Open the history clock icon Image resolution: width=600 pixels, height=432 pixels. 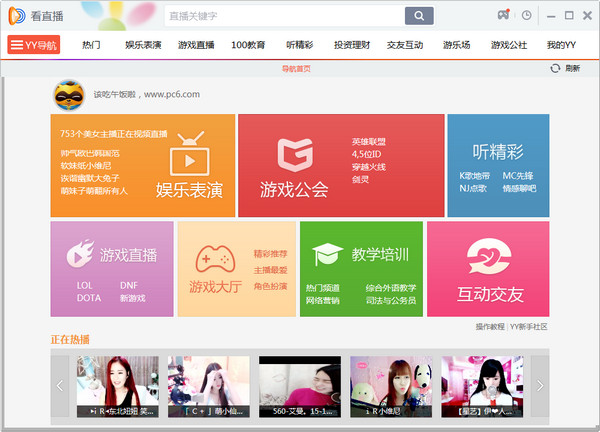pos(527,16)
